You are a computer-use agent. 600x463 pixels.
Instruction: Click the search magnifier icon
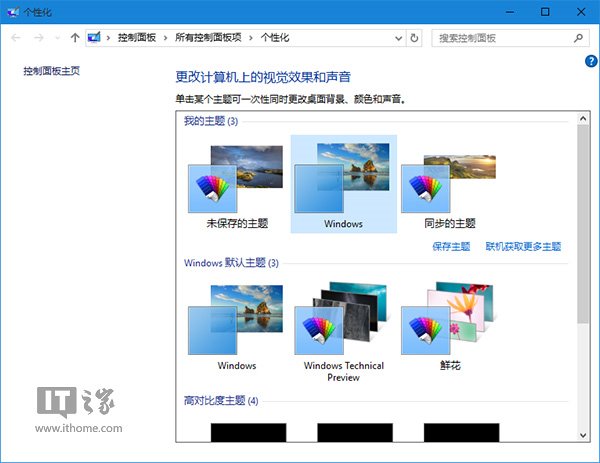click(x=578, y=38)
